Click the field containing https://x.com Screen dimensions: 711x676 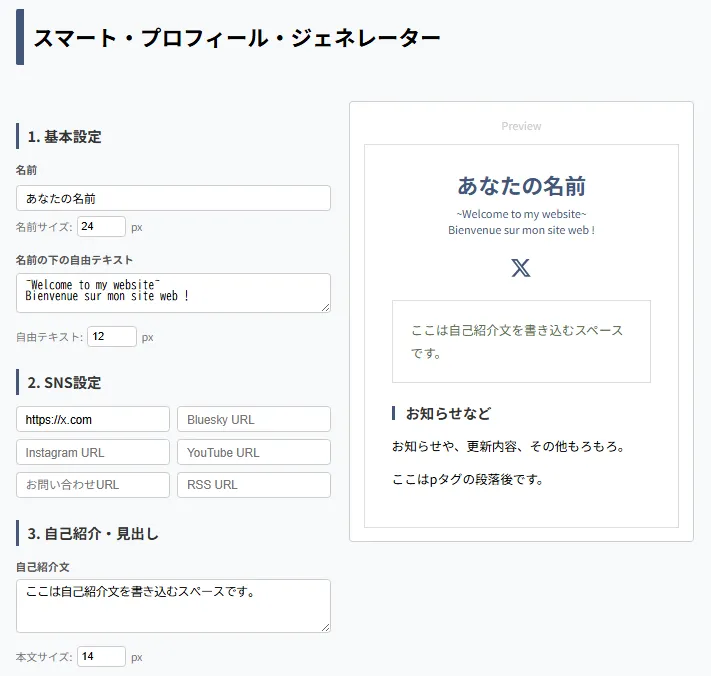pyautogui.click(x=93, y=419)
